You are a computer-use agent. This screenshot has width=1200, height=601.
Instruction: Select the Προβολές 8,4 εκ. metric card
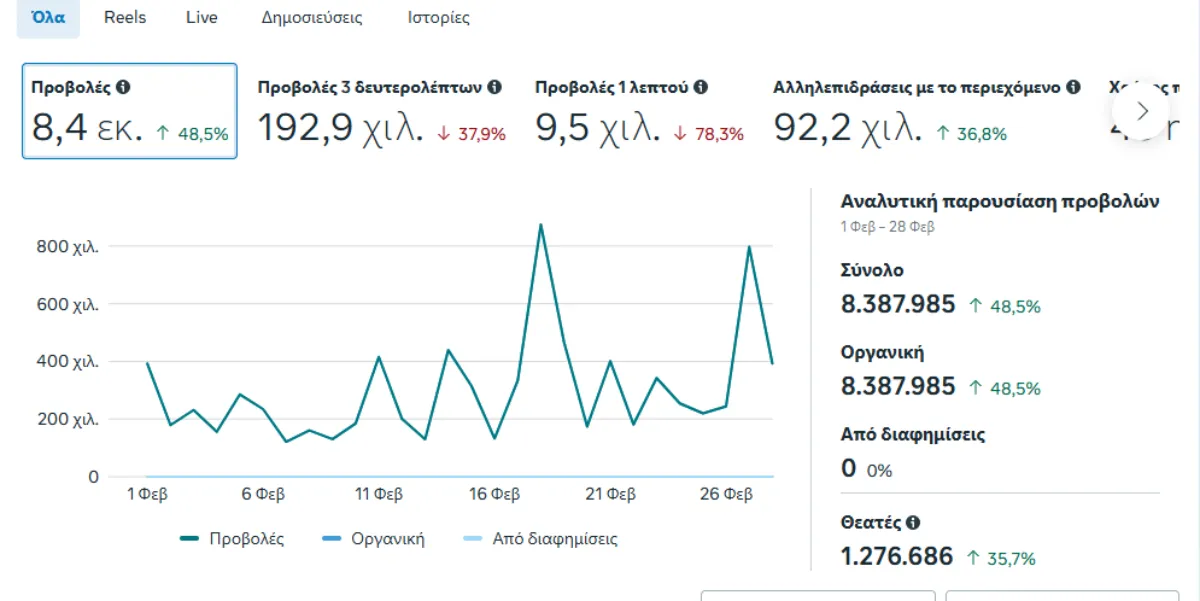pyautogui.click(x=130, y=111)
